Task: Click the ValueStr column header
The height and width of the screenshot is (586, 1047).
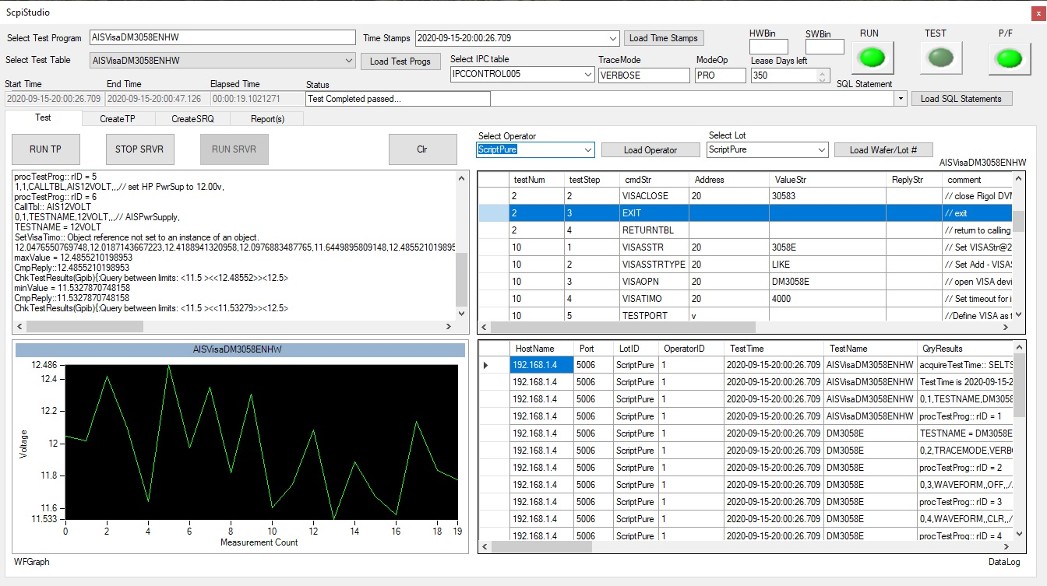Action: (x=827, y=180)
